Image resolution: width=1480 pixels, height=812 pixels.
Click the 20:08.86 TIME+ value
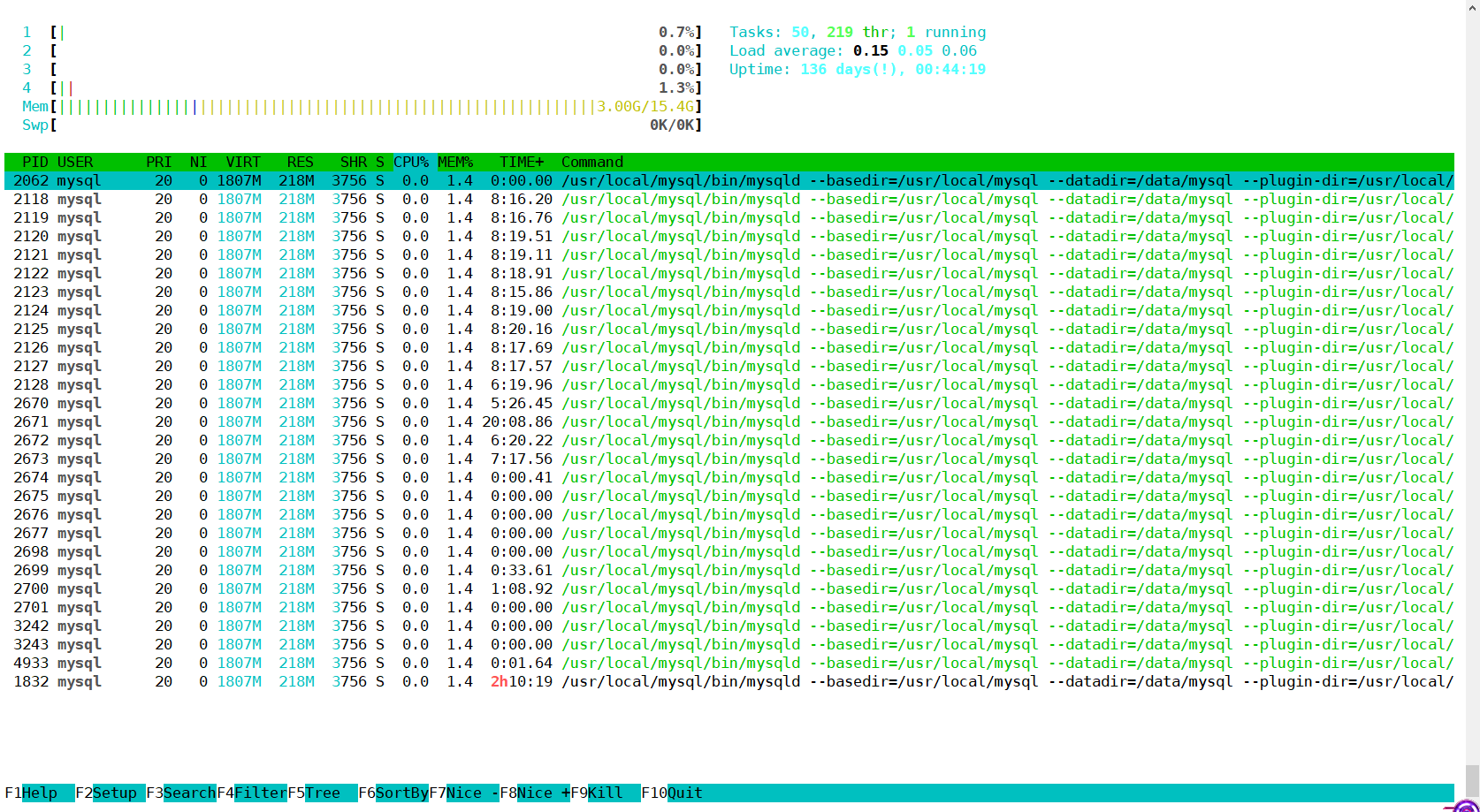[517, 421]
